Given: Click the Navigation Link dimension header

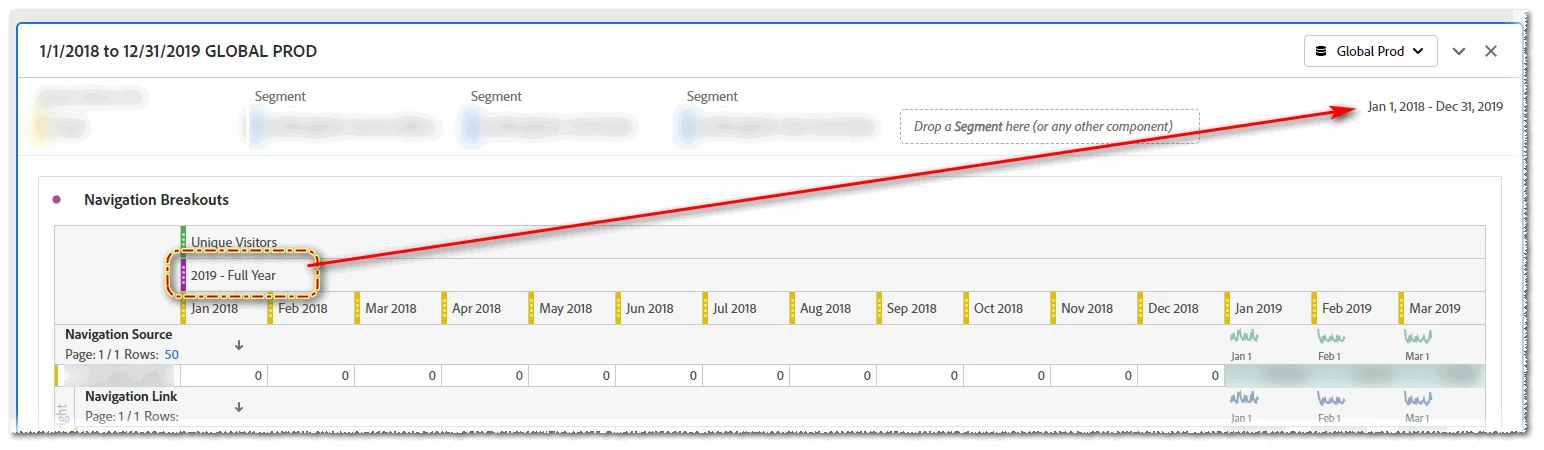Looking at the screenshot, I should click(131, 397).
